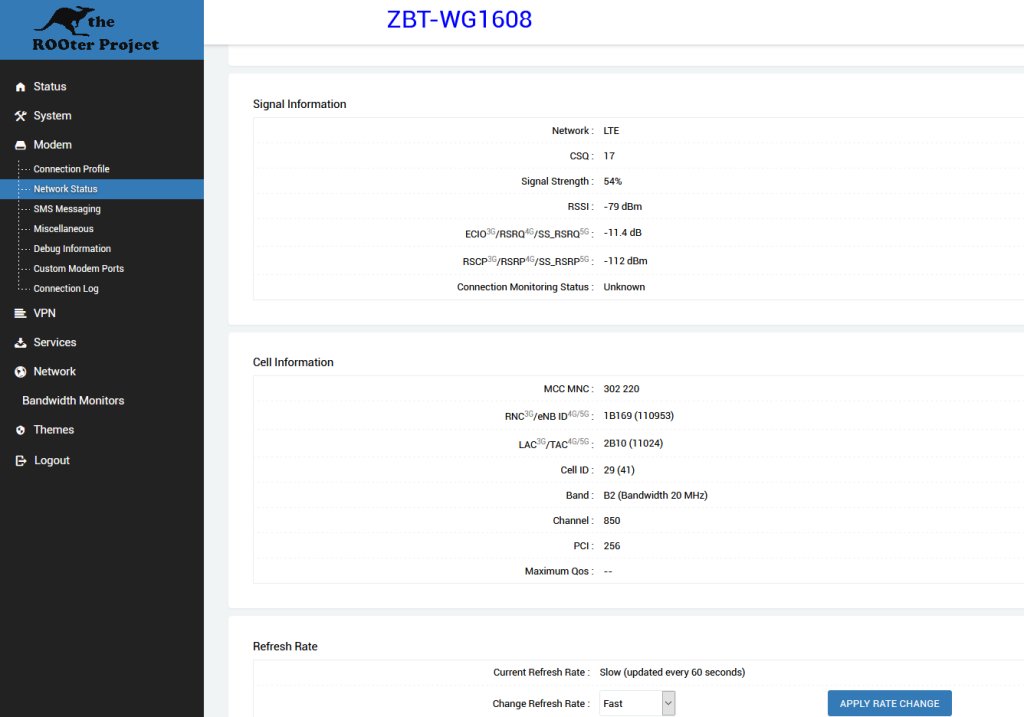This screenshot has height=717, width=1024.
Task: View the Connection Log
Action: coord(66,289)
